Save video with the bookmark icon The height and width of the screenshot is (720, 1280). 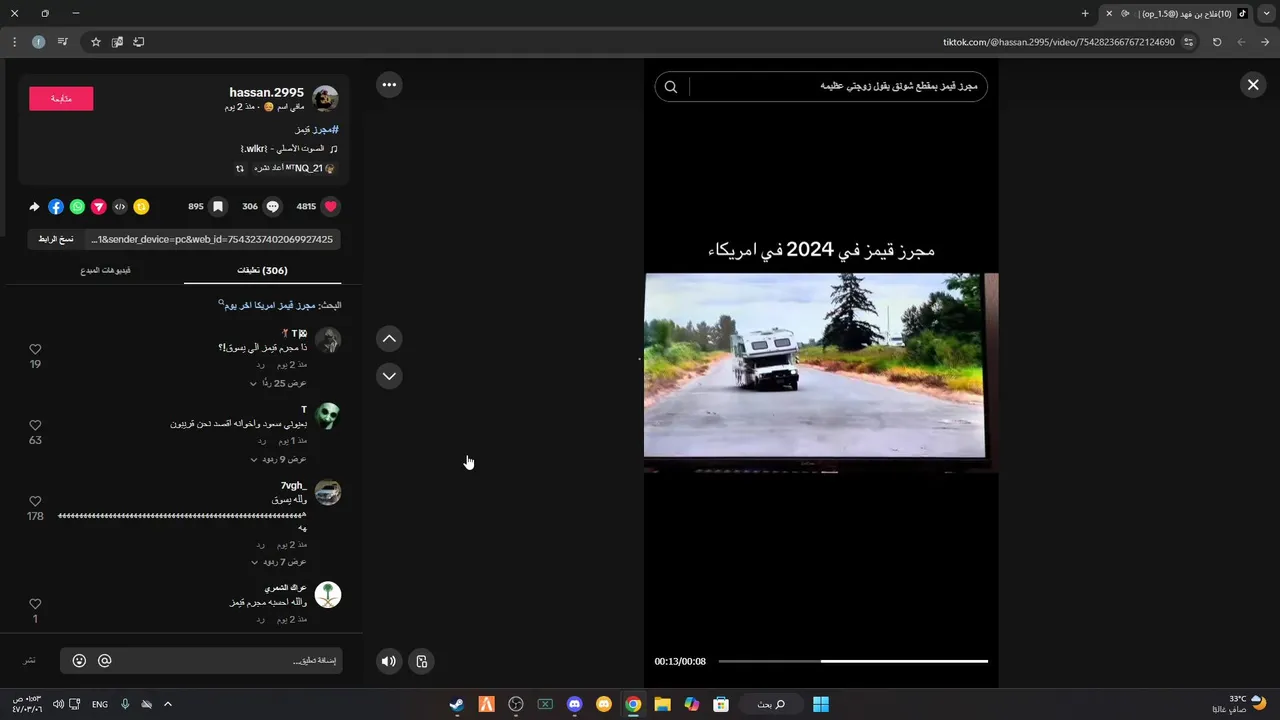click(217, 207)
